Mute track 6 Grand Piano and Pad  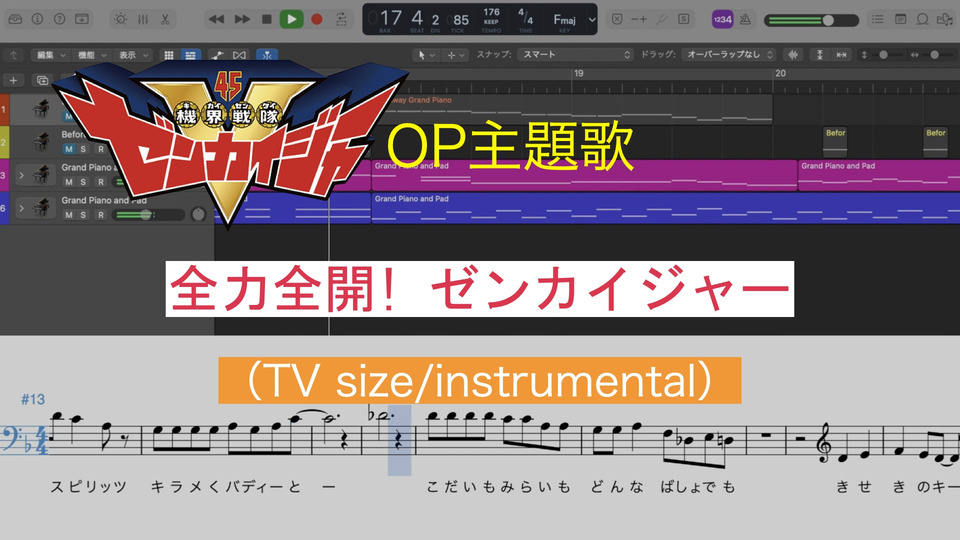pos(69,215)
